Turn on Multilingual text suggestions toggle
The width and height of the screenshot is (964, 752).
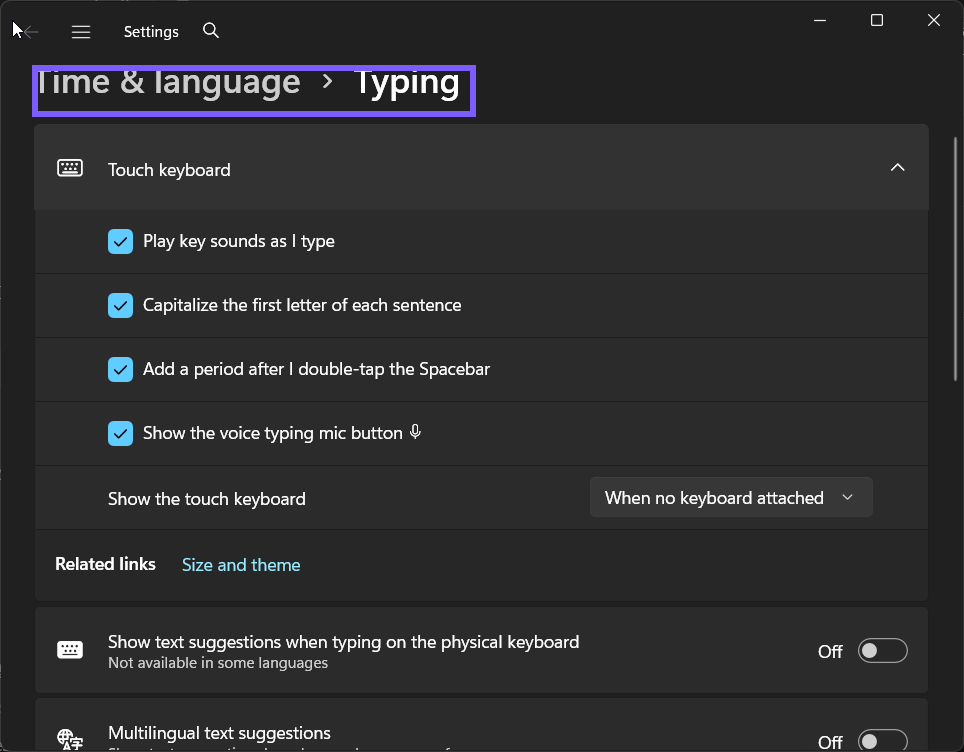(882, 740)
